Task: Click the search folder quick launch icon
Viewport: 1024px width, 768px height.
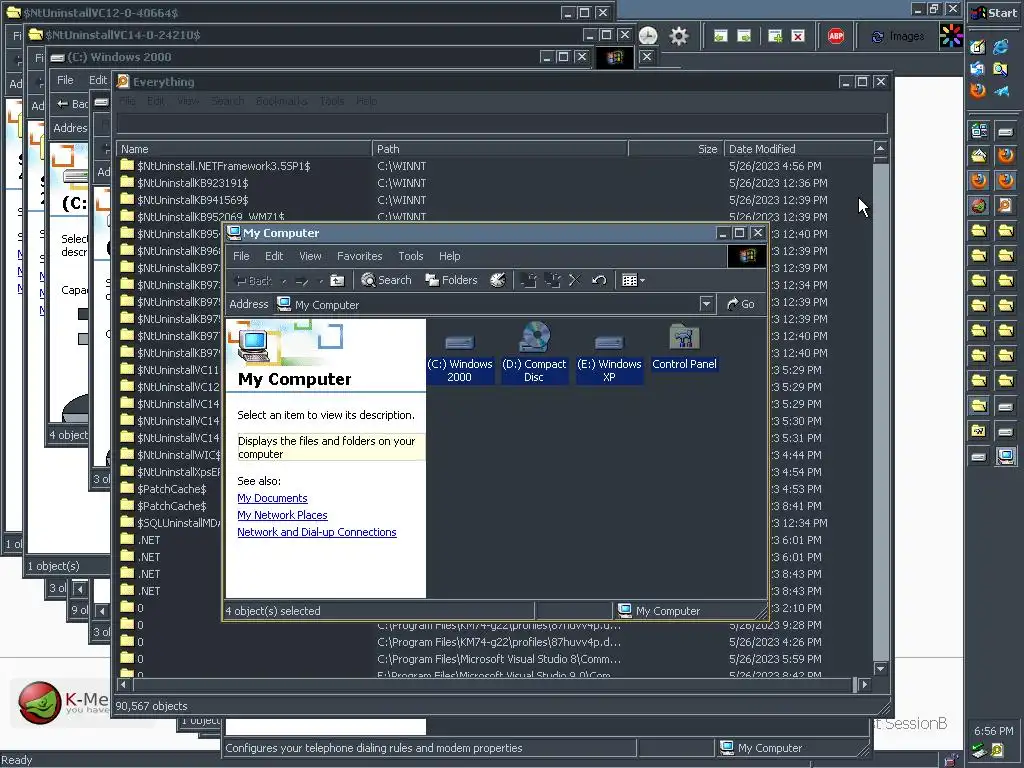Action: pyautogui.click(x=1000, y=69)
